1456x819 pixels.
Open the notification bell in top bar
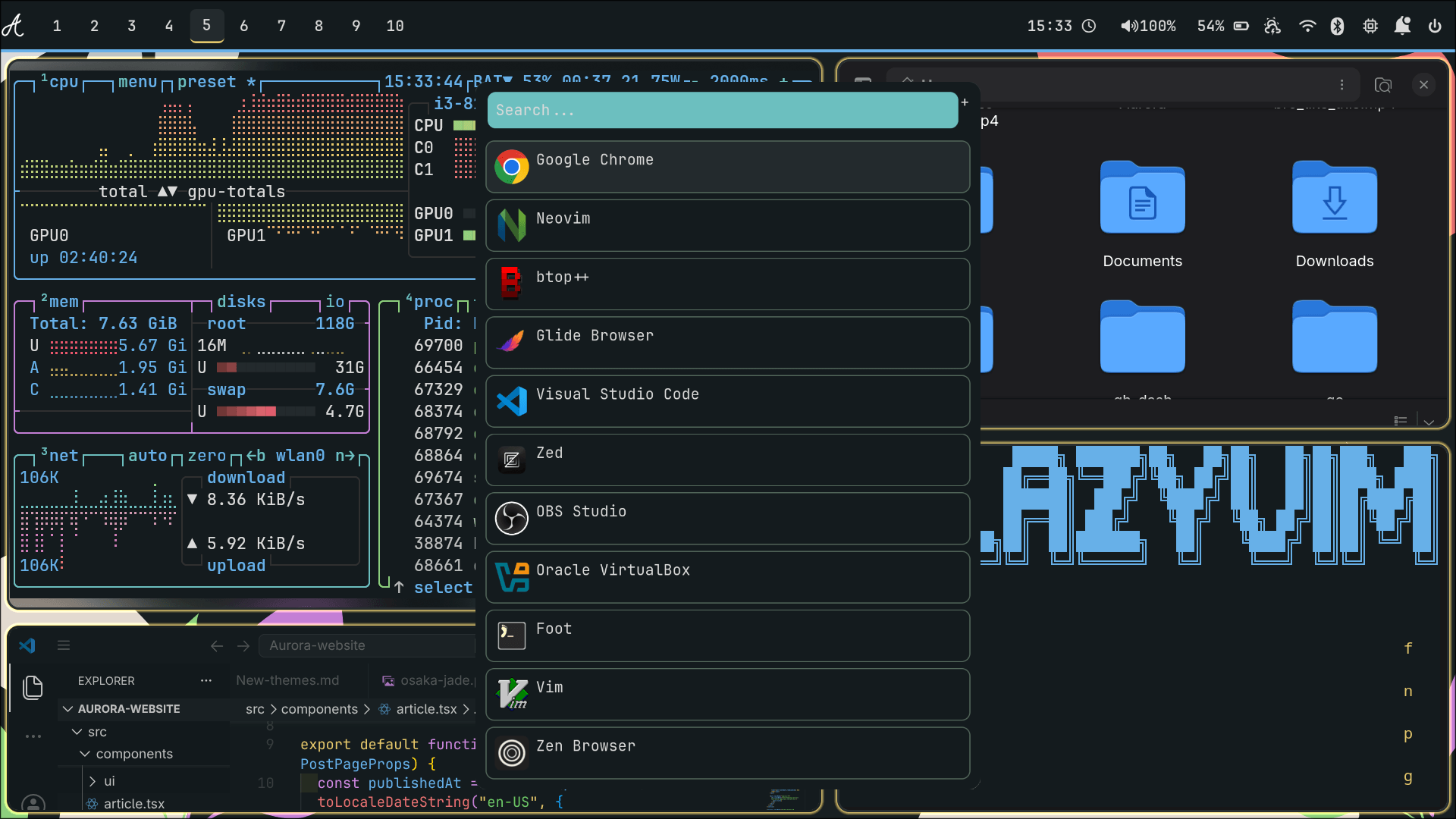pyautogui.click(x=1402, y=26)
